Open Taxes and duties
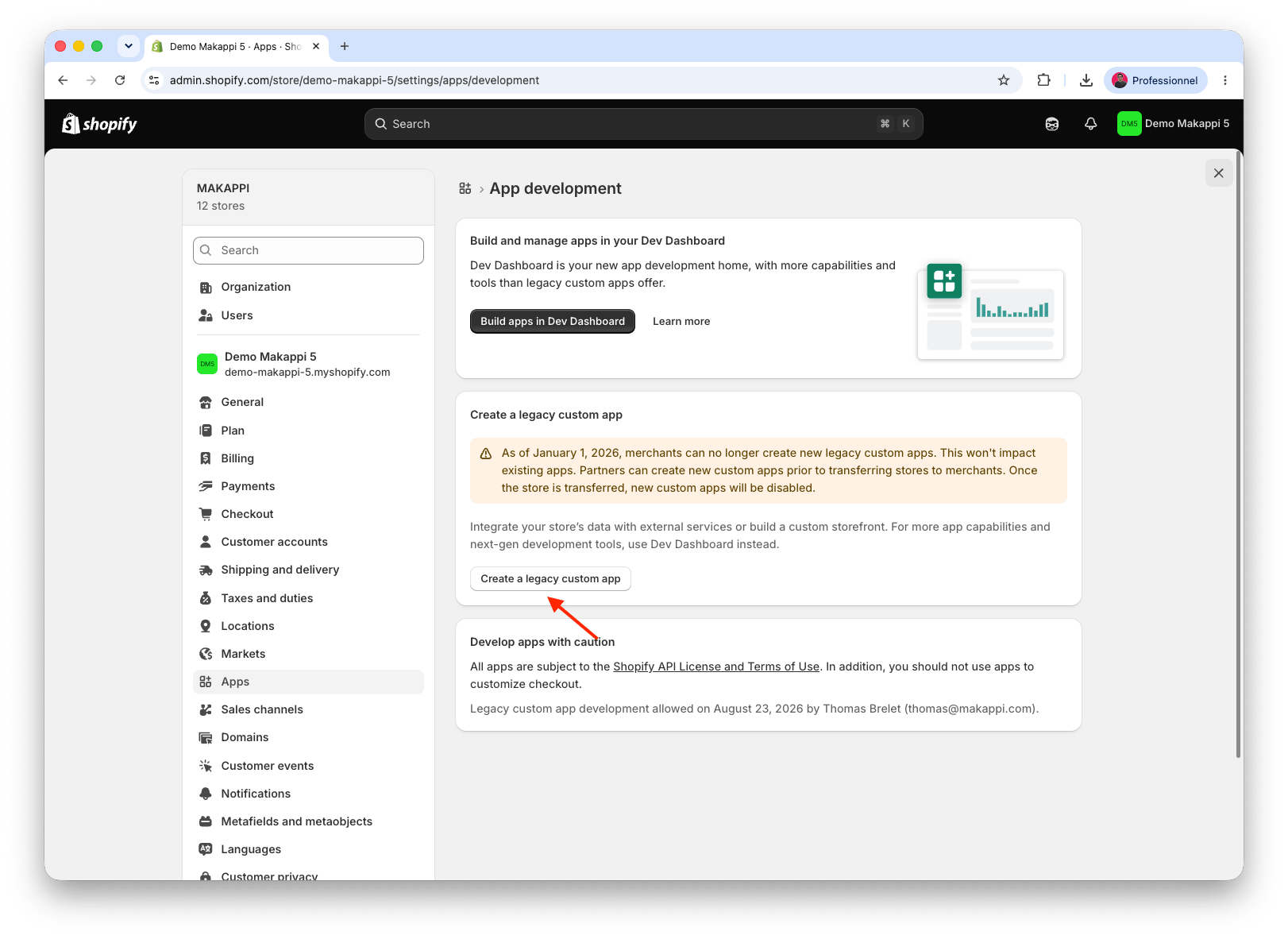 click(308, 598)
